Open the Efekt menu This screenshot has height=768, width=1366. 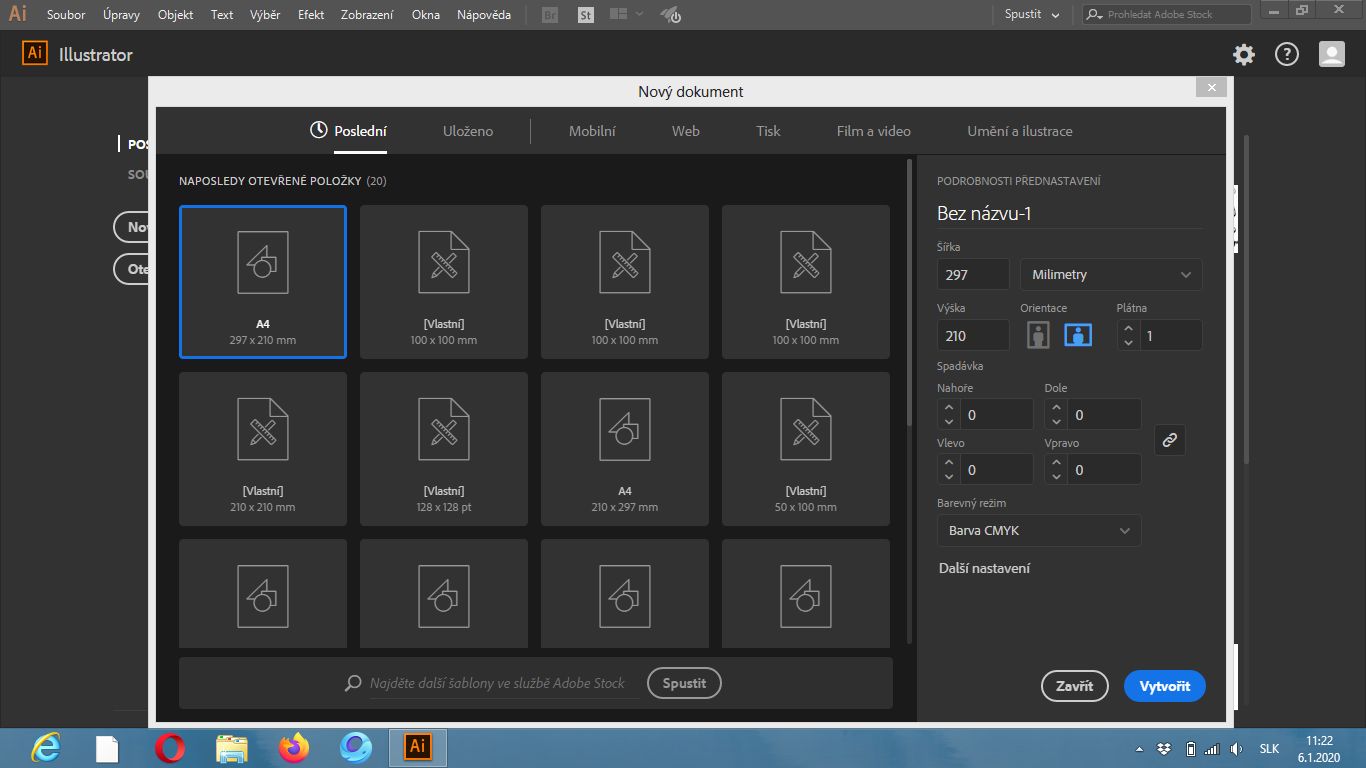[x=311, y=15]
